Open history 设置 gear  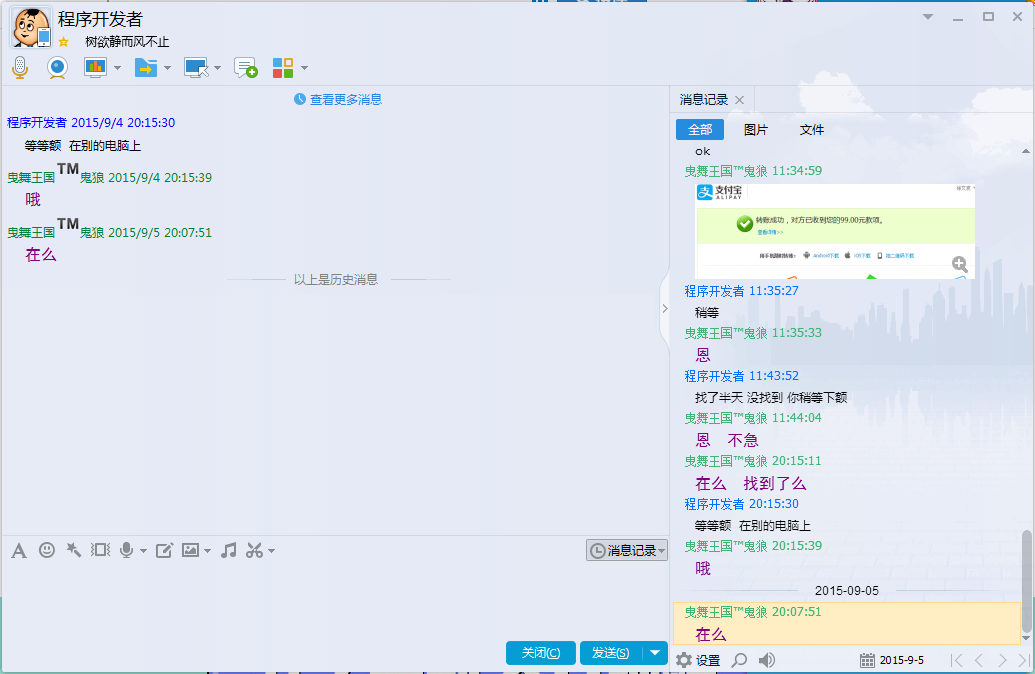pos(698,660)
